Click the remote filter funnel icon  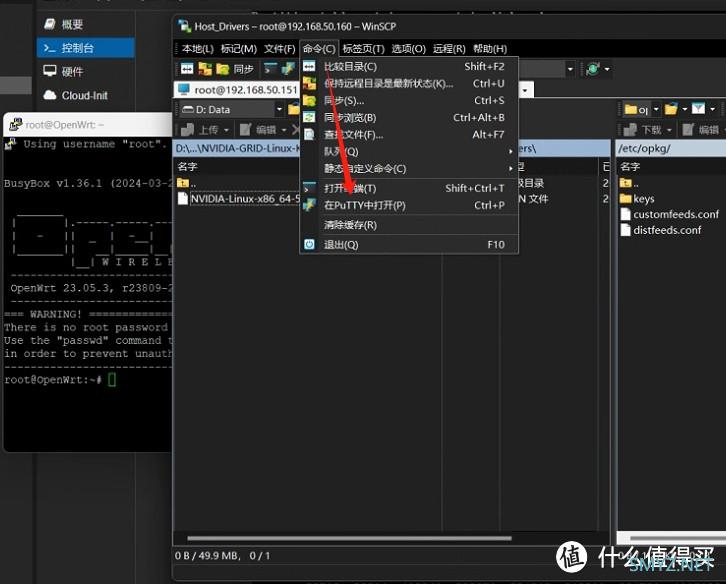click(x=698, y=109)
